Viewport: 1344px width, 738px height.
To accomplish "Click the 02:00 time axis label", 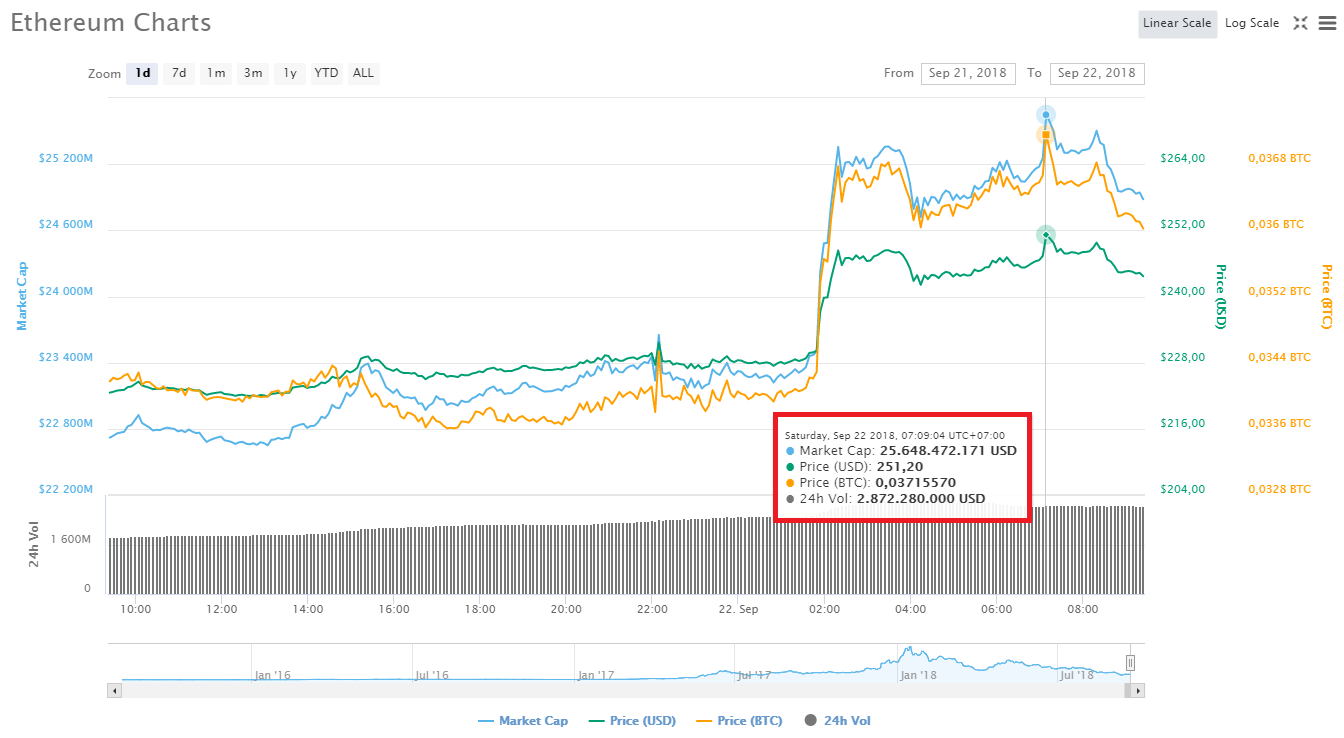I will 824,609.
